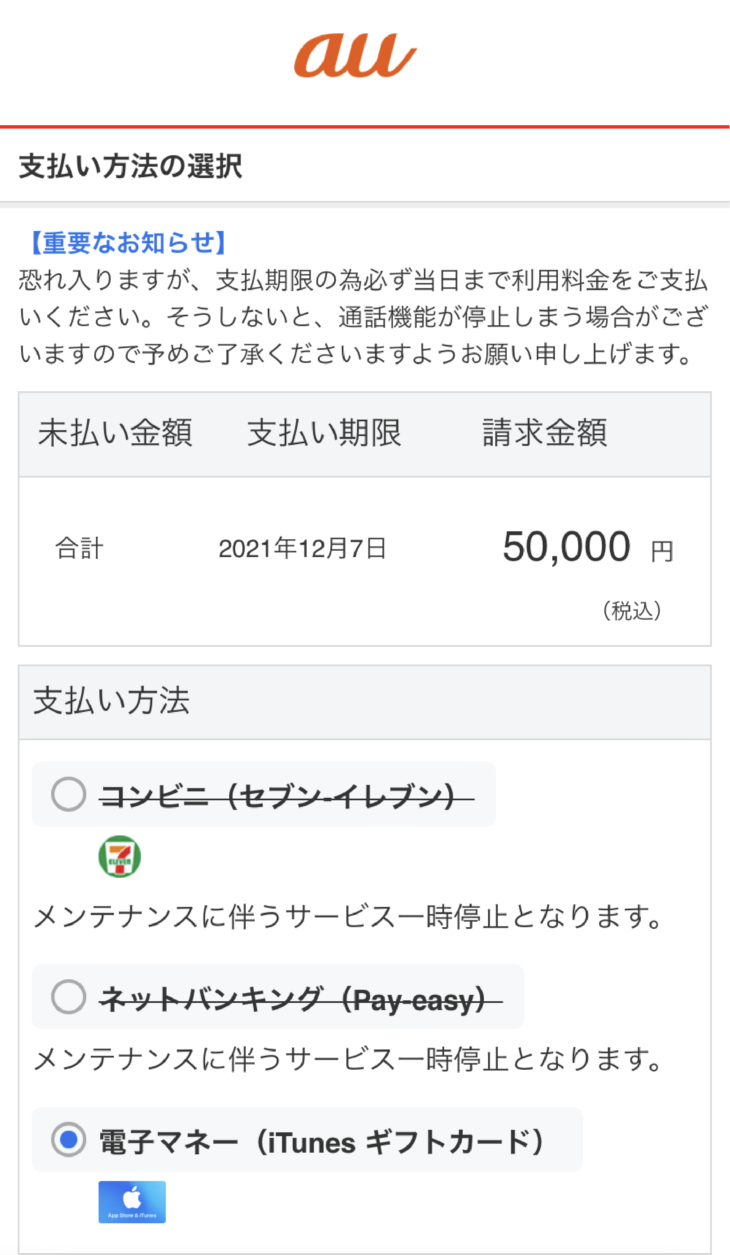
Task: Click the due date 2021年12月7日
Action: click(302, 548)
